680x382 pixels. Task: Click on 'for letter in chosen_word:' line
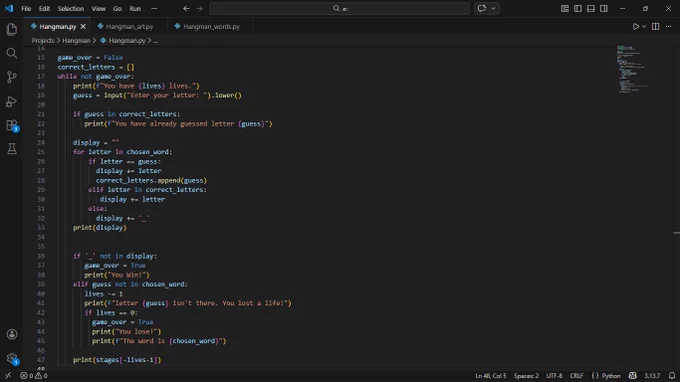122,152
